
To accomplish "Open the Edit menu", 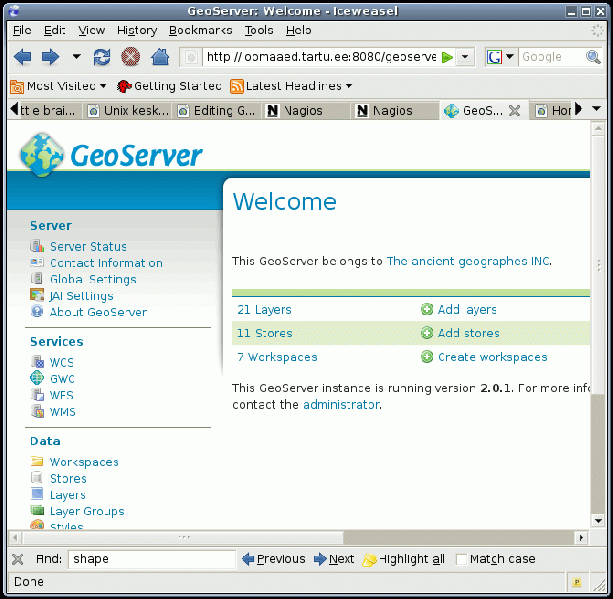I will (x=54, y=30).
